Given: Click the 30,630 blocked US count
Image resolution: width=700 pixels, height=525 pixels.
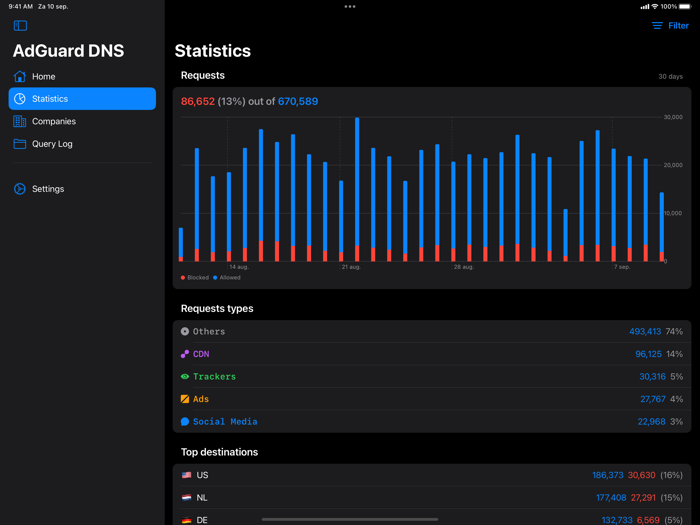Looking at the screenshot, I should (x=642, y=475).
